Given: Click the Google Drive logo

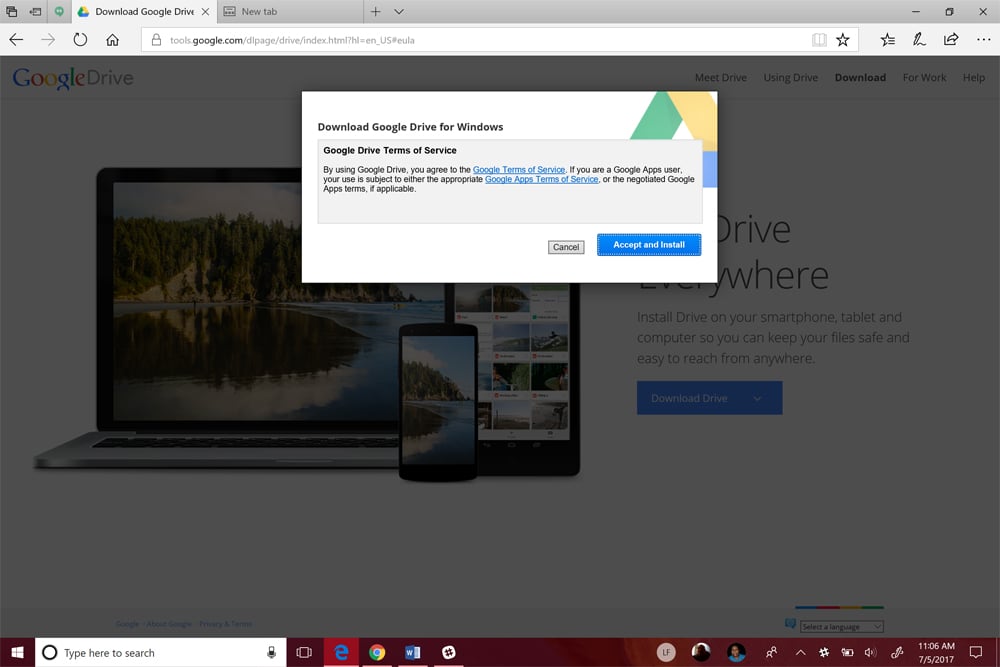Looking at the screenshot, I should click(73, 78).
